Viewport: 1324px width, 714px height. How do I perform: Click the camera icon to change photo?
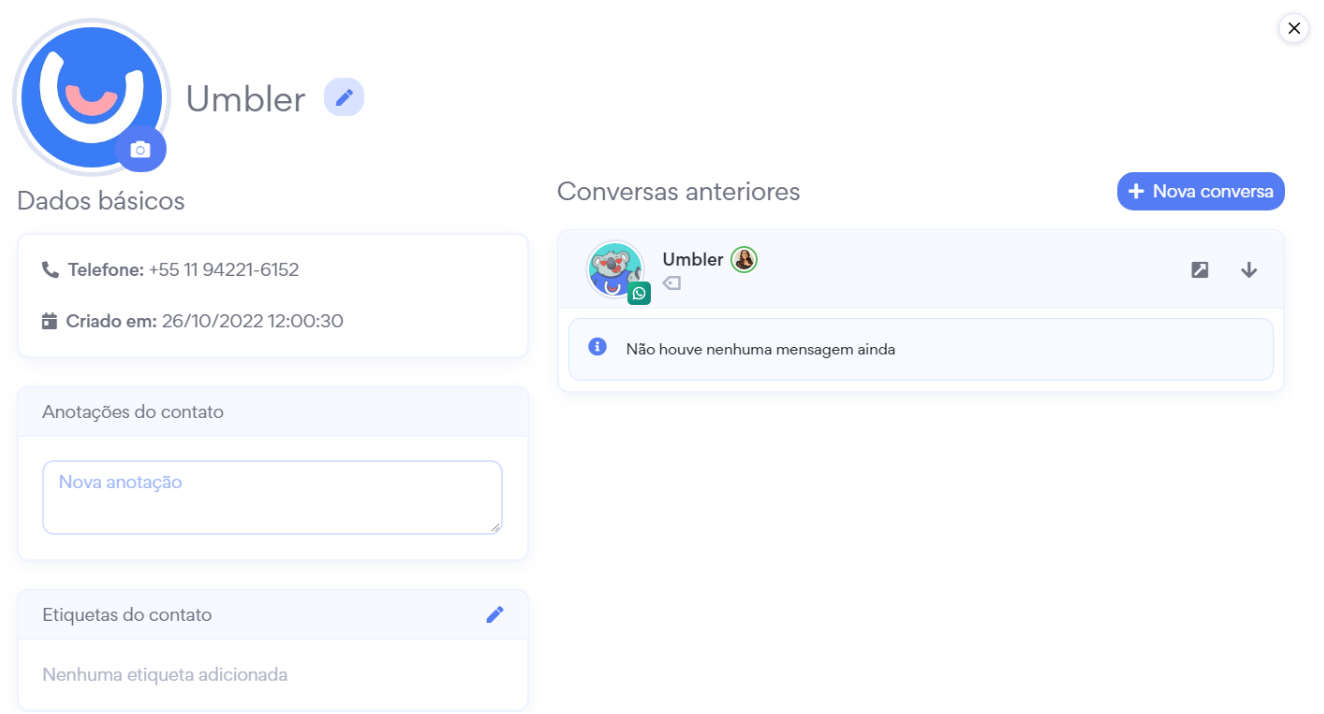pos(141,150)
